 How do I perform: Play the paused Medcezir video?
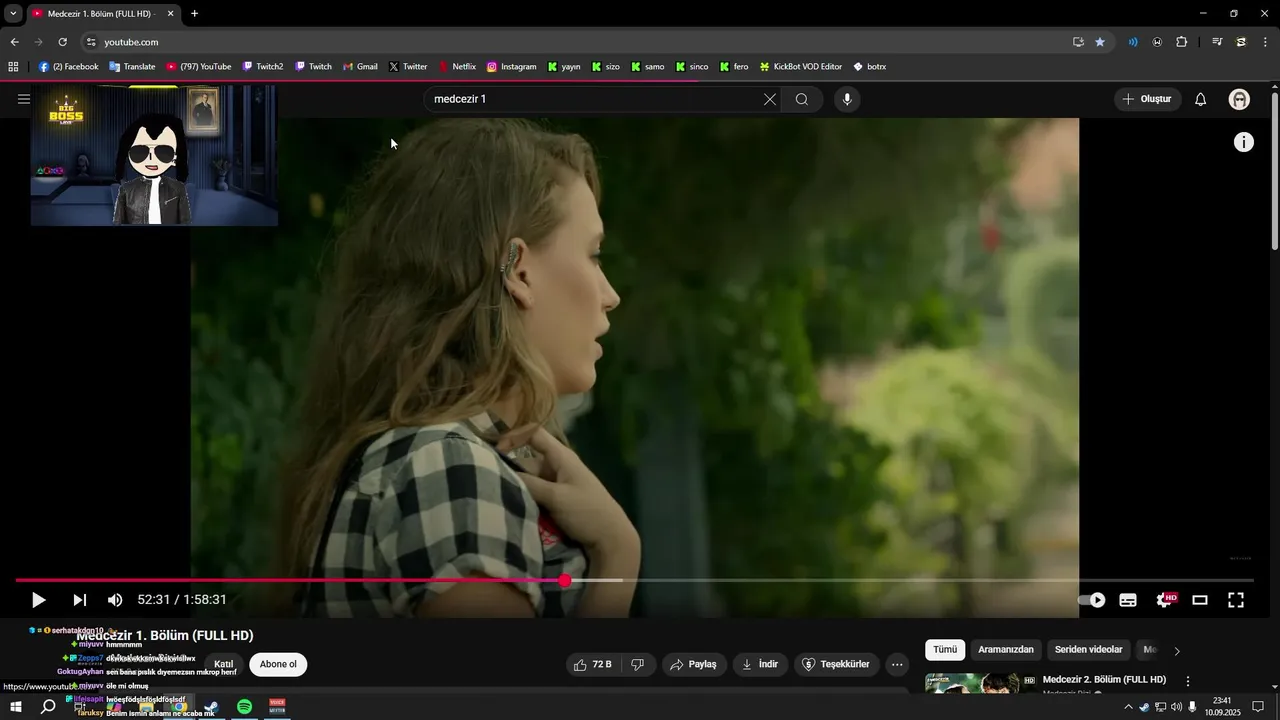(38, 600)
